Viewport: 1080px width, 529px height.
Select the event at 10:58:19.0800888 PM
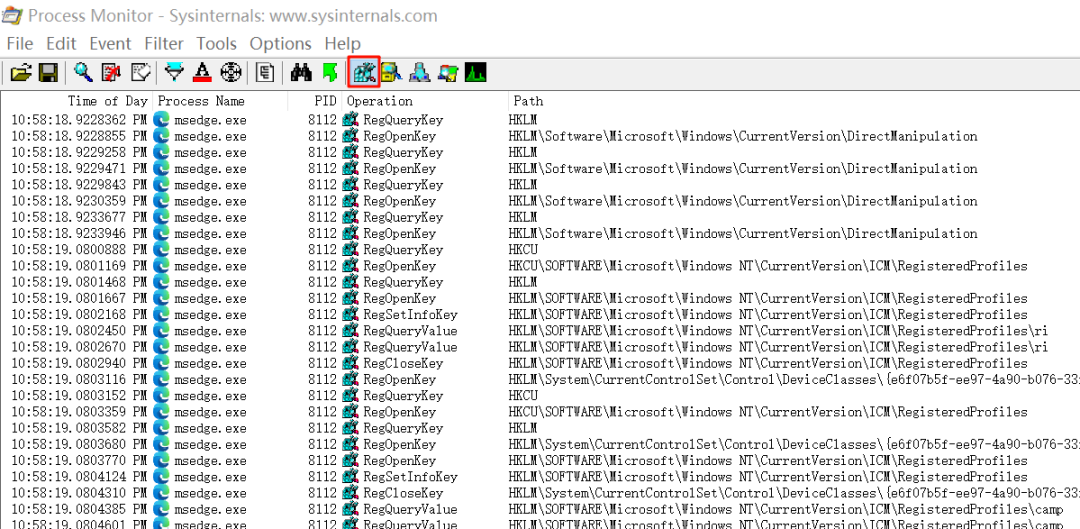pyautogui.click(x=540, y=249)
